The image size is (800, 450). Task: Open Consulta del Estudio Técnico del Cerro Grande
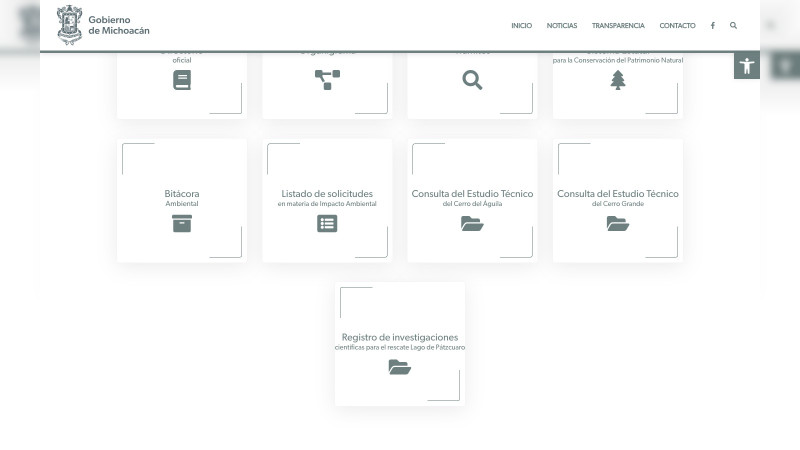(x=618, y=198)
